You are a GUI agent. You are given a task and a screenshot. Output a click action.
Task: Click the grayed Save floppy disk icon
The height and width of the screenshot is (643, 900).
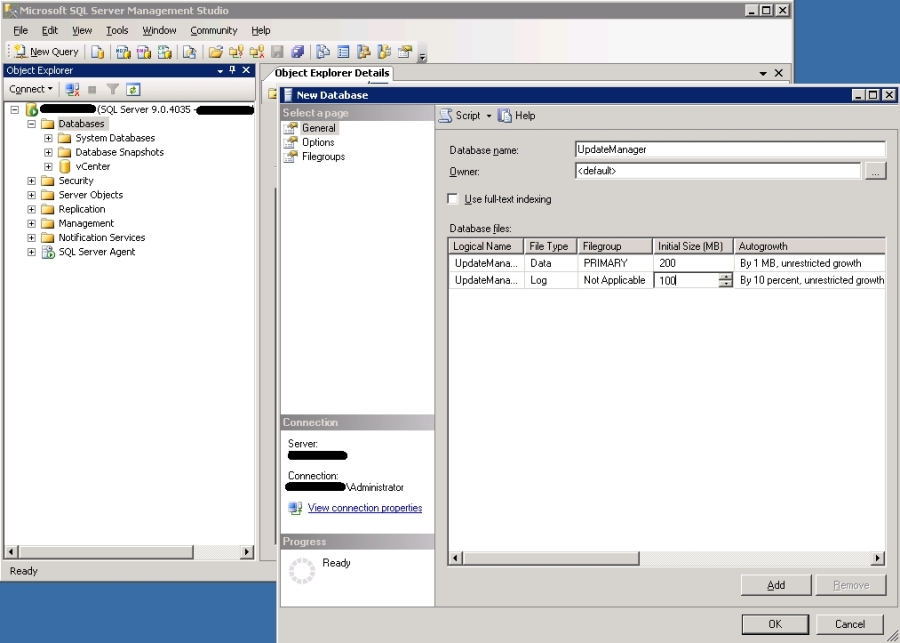277,52
